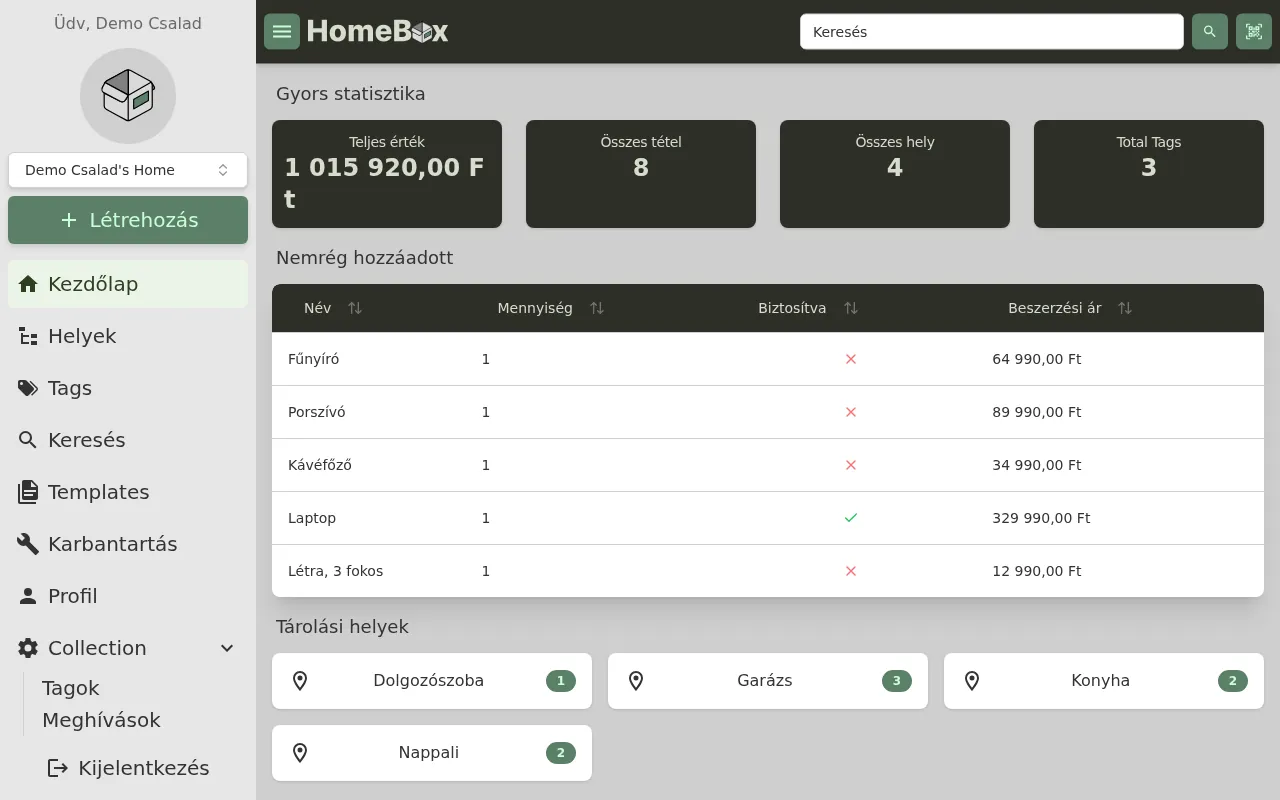1280x800 pixels.
Task: Open the Garázs location card
Action: [x=768, y=681]
